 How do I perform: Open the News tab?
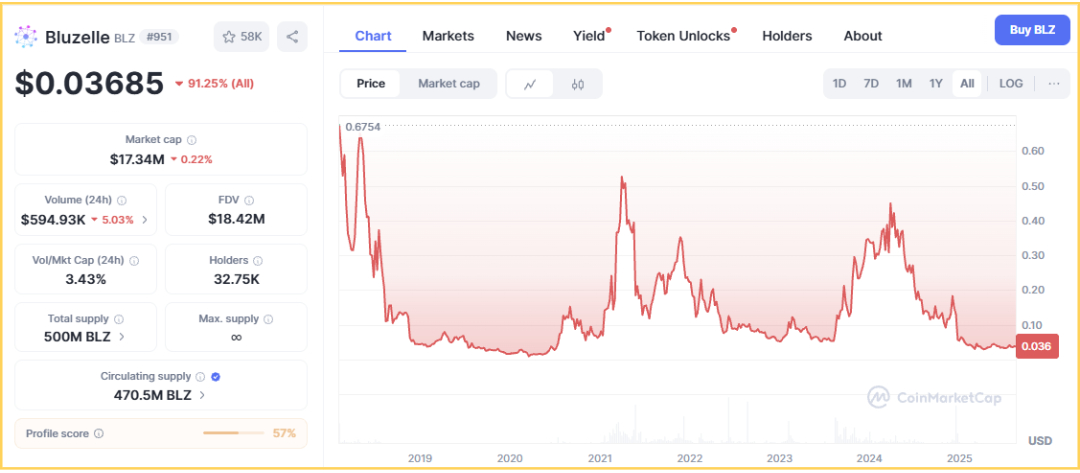523,36
